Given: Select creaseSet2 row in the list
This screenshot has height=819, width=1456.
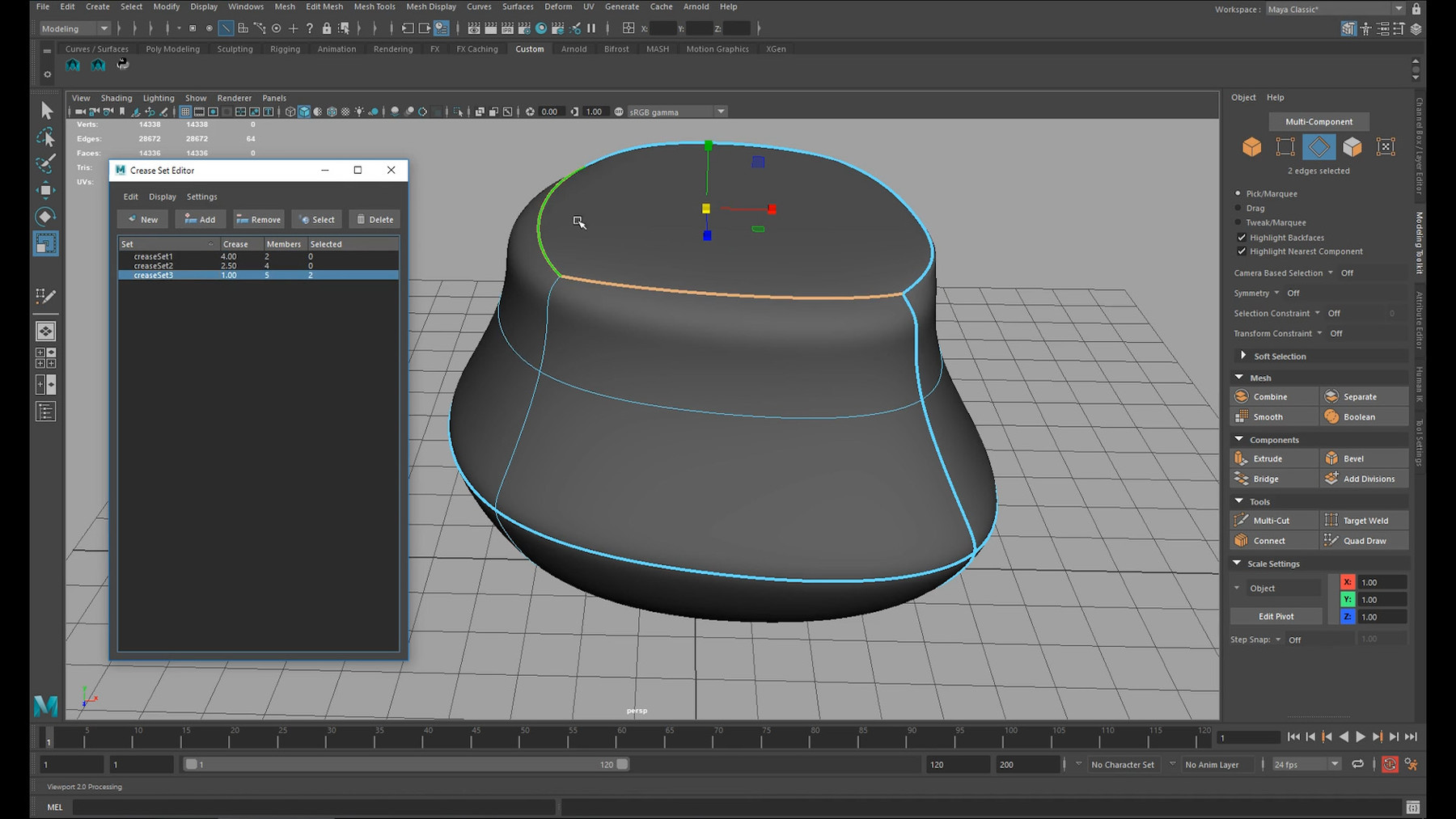Looking at the screenshot, I should [x=258, y=265].
